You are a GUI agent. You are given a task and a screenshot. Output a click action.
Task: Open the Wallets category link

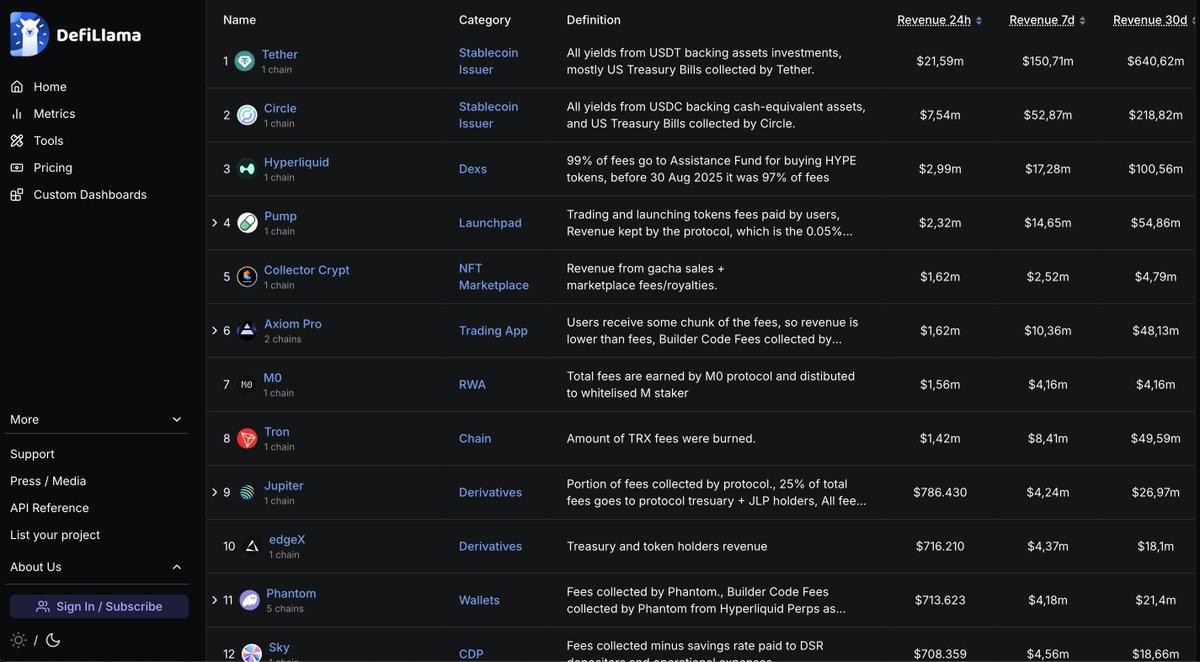tap(479, 601)
